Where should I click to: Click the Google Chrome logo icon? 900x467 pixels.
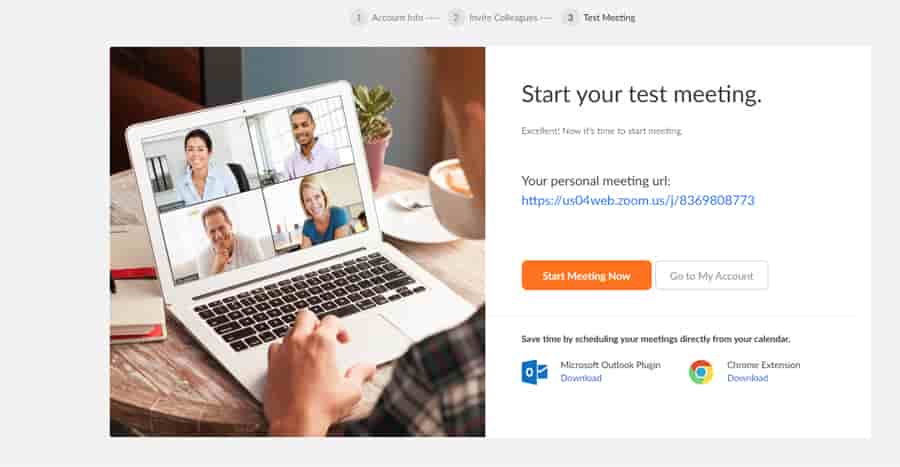point(701,372)
